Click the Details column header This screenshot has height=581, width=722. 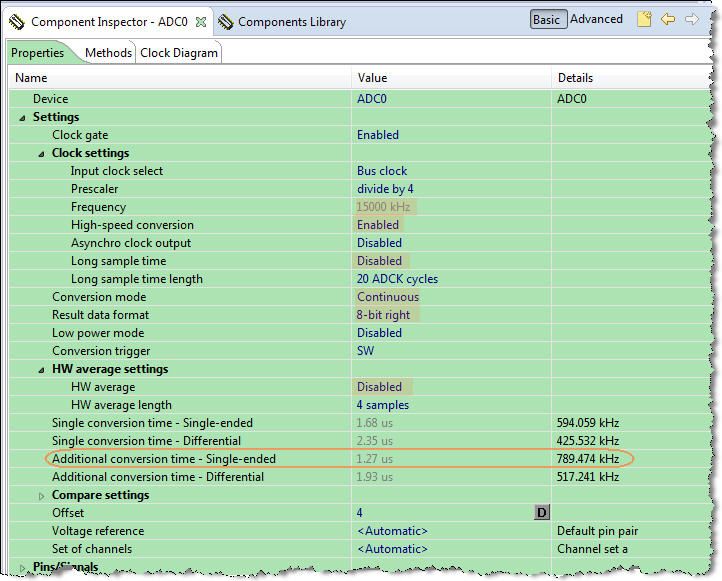coord(575,78)
